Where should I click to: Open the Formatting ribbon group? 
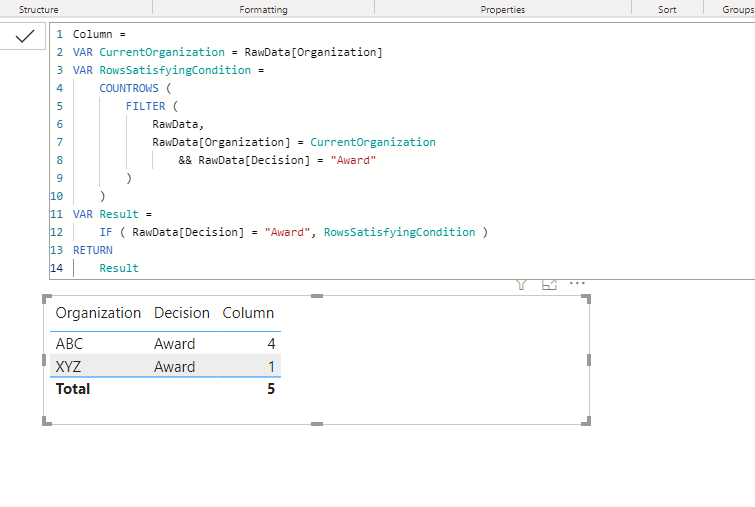(263, 9)
